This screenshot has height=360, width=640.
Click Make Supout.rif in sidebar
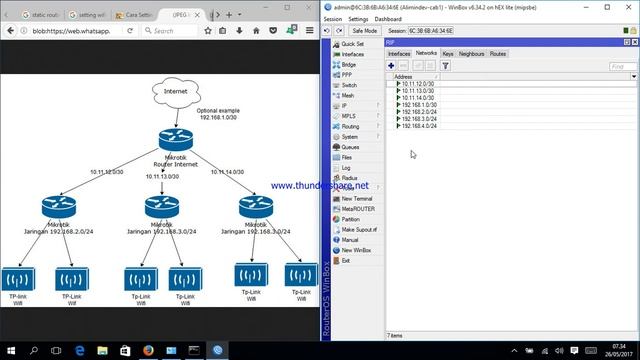pos(359,229)
